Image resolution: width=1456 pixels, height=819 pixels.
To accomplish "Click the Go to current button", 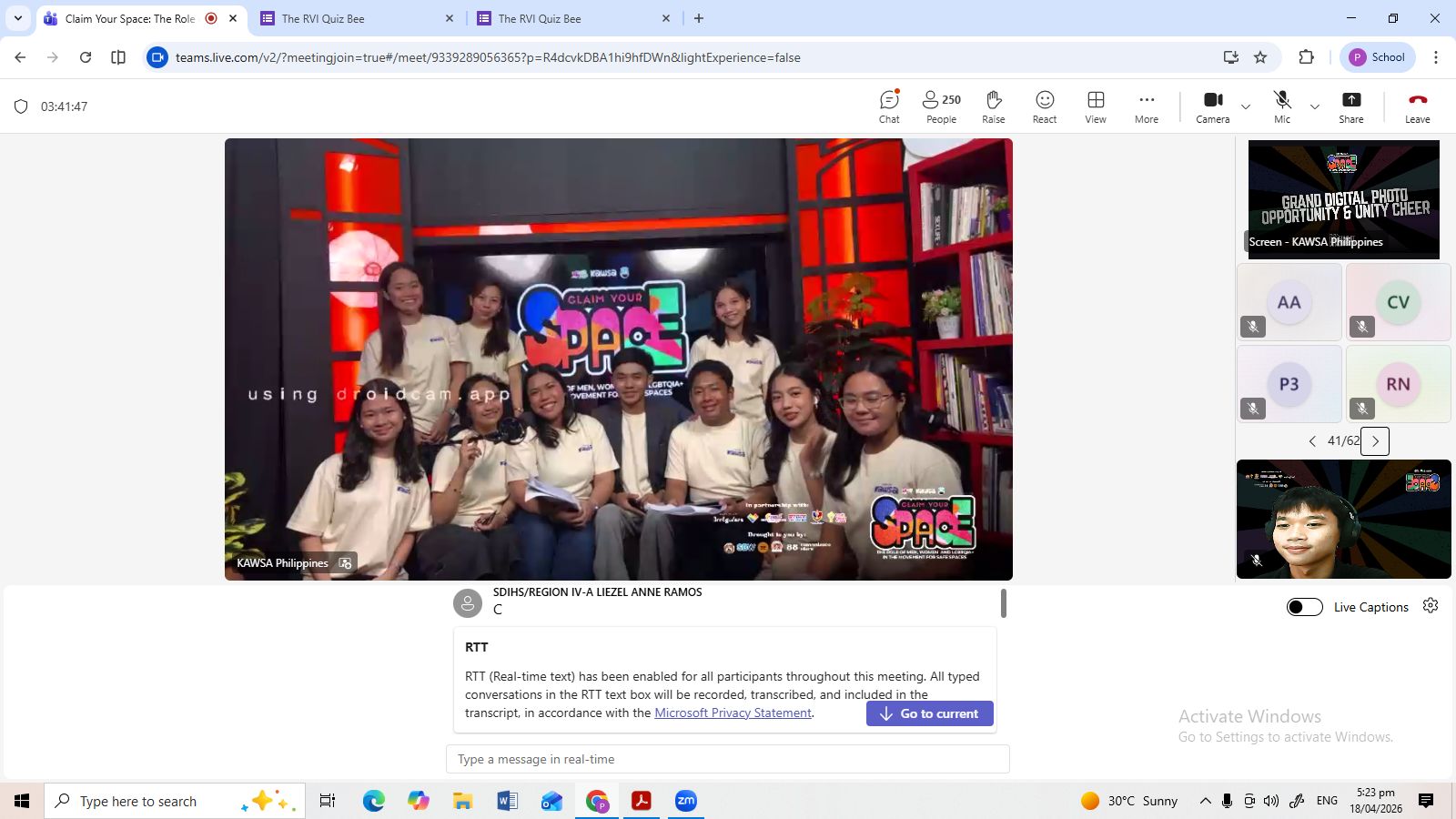I will point(929,713).
